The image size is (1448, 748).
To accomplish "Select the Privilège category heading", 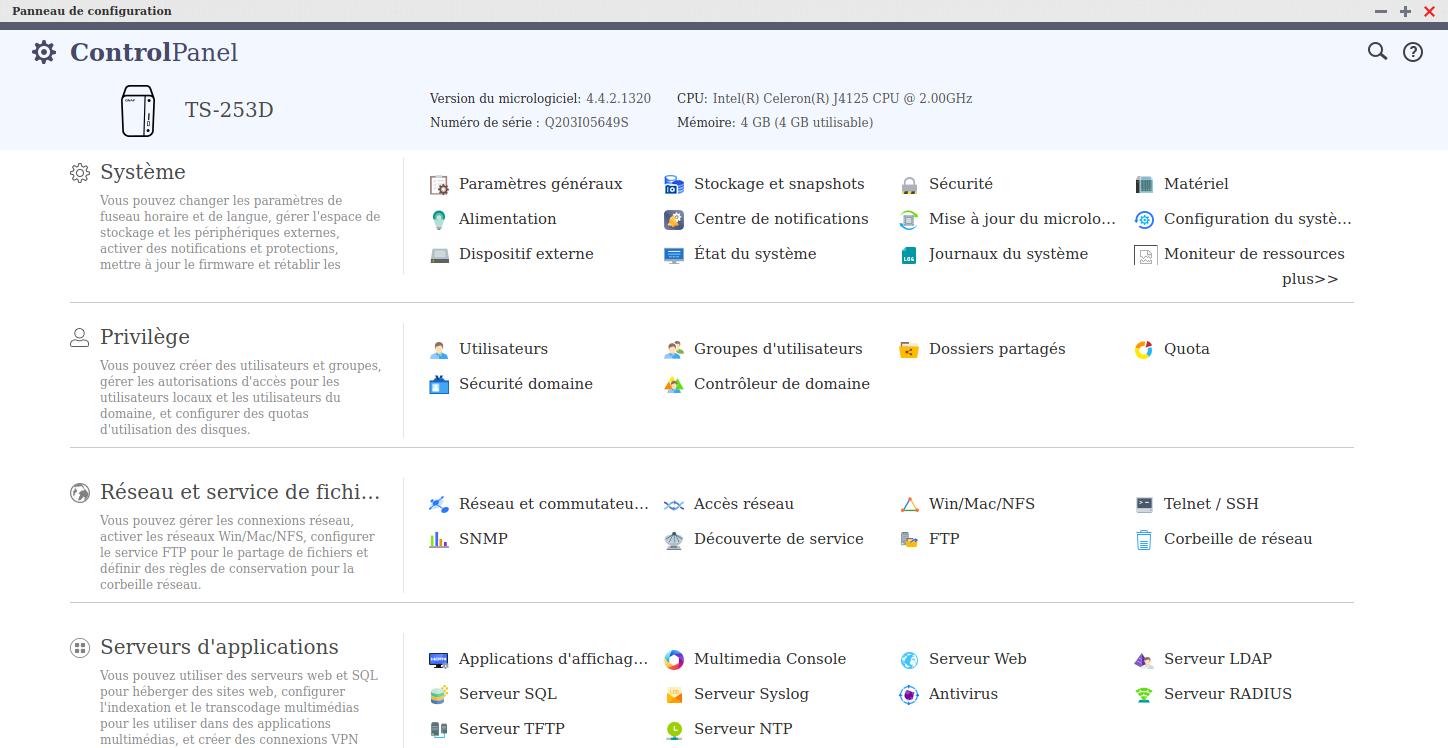I will pyautogui.click(x=144, y=337).
